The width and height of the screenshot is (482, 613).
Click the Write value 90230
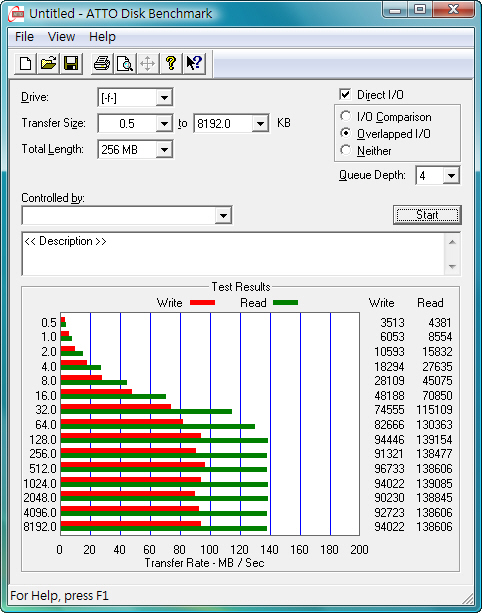tap(389, 498)
